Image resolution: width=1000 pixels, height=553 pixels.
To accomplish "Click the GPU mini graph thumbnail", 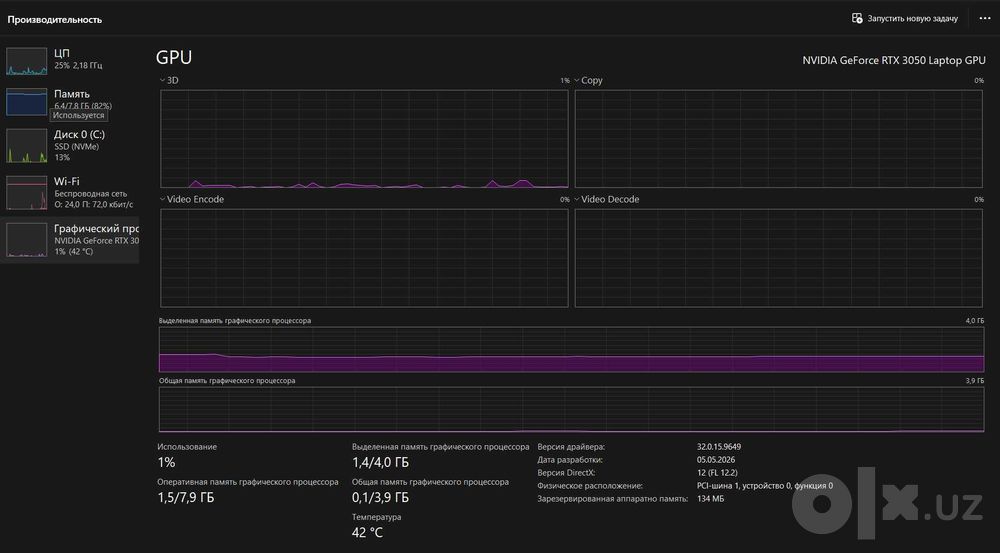I will [27, 240].
